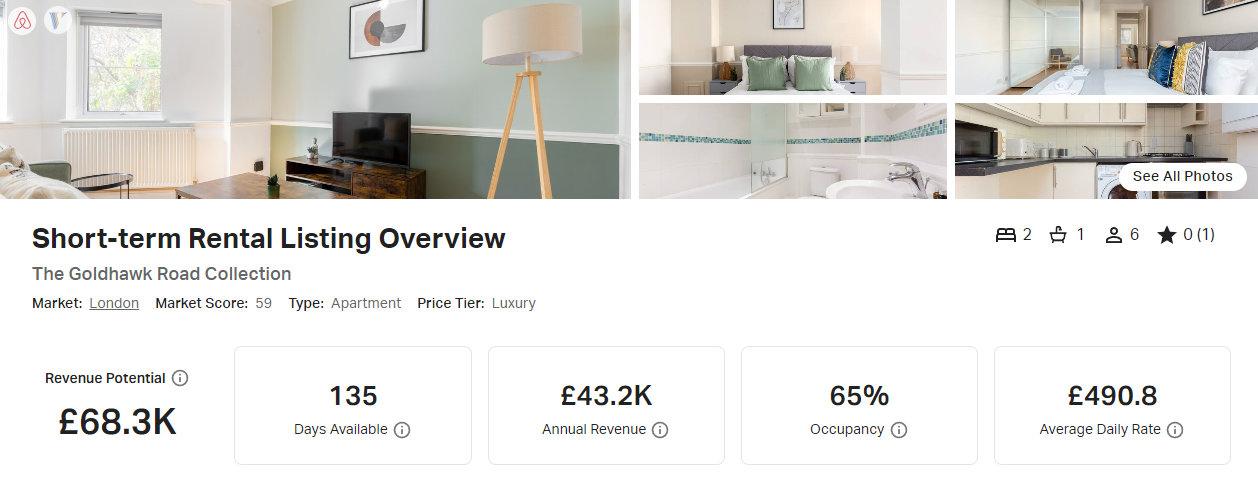Click the Vrbo logo icon
Screen dimensions: 1258x493
coord(57,21)
